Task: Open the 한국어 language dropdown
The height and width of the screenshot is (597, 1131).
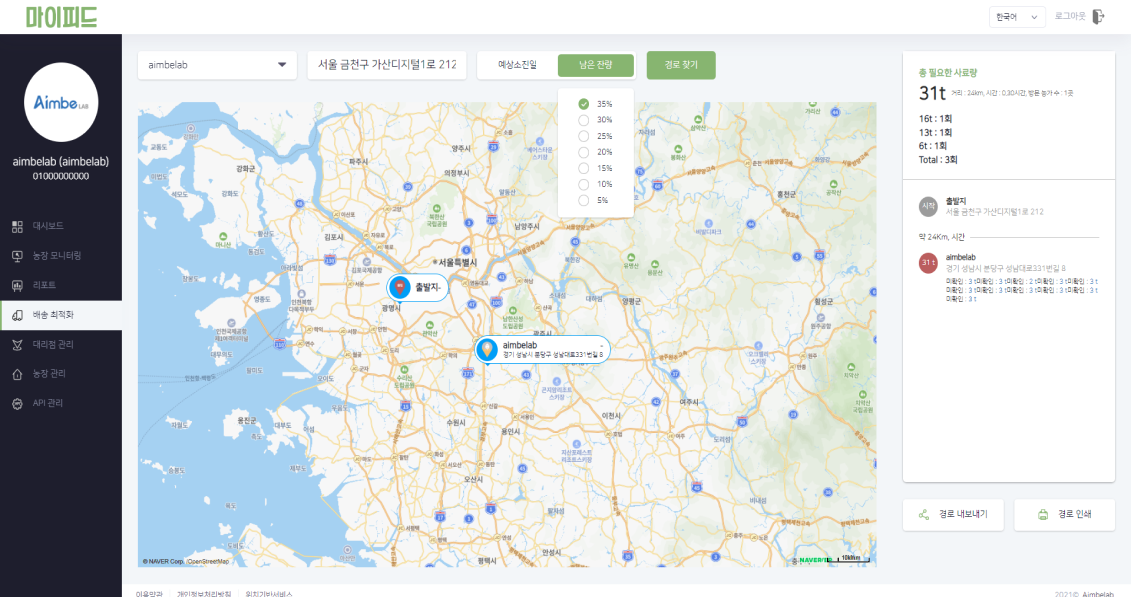Action: tap(1017, 17)
